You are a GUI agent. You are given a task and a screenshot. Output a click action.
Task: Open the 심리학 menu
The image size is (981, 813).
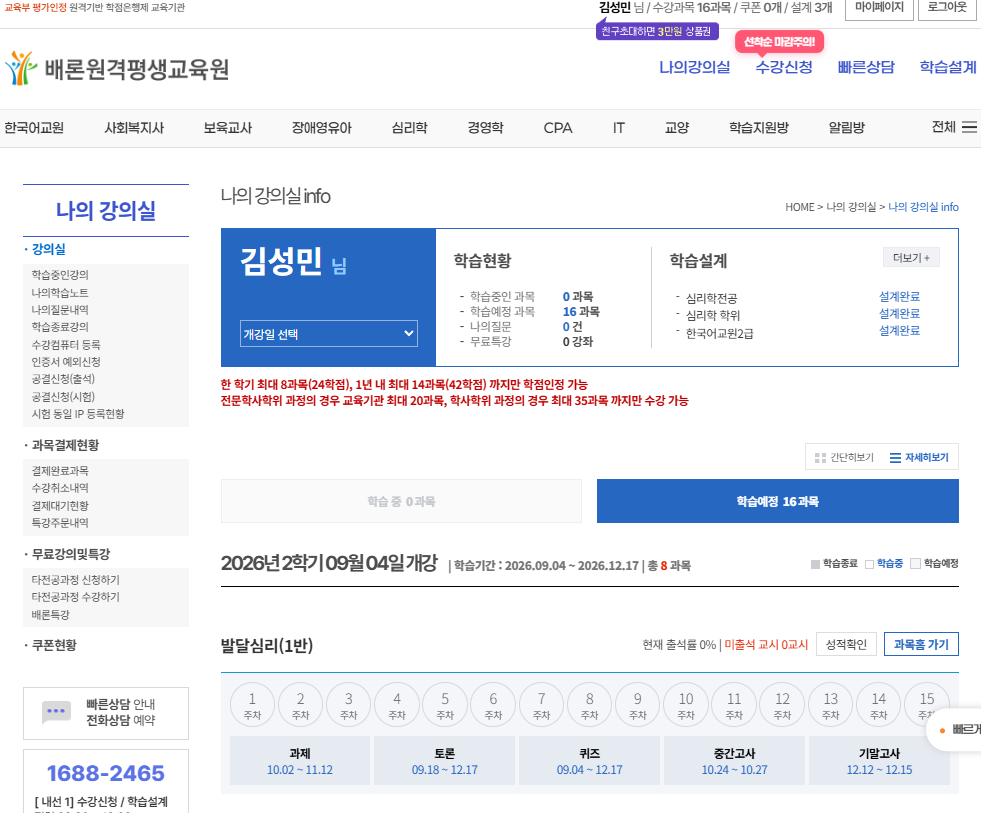409,128
